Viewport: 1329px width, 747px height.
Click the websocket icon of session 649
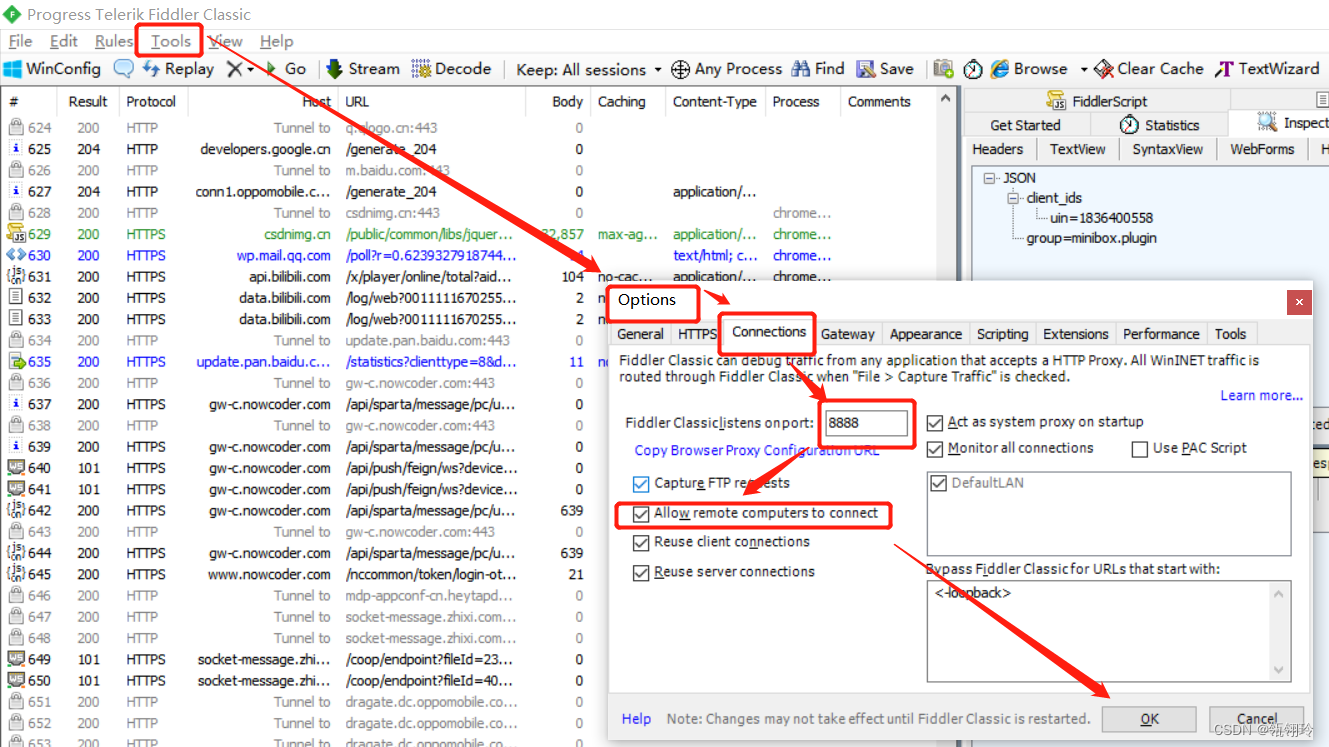[x=16, y=659]
